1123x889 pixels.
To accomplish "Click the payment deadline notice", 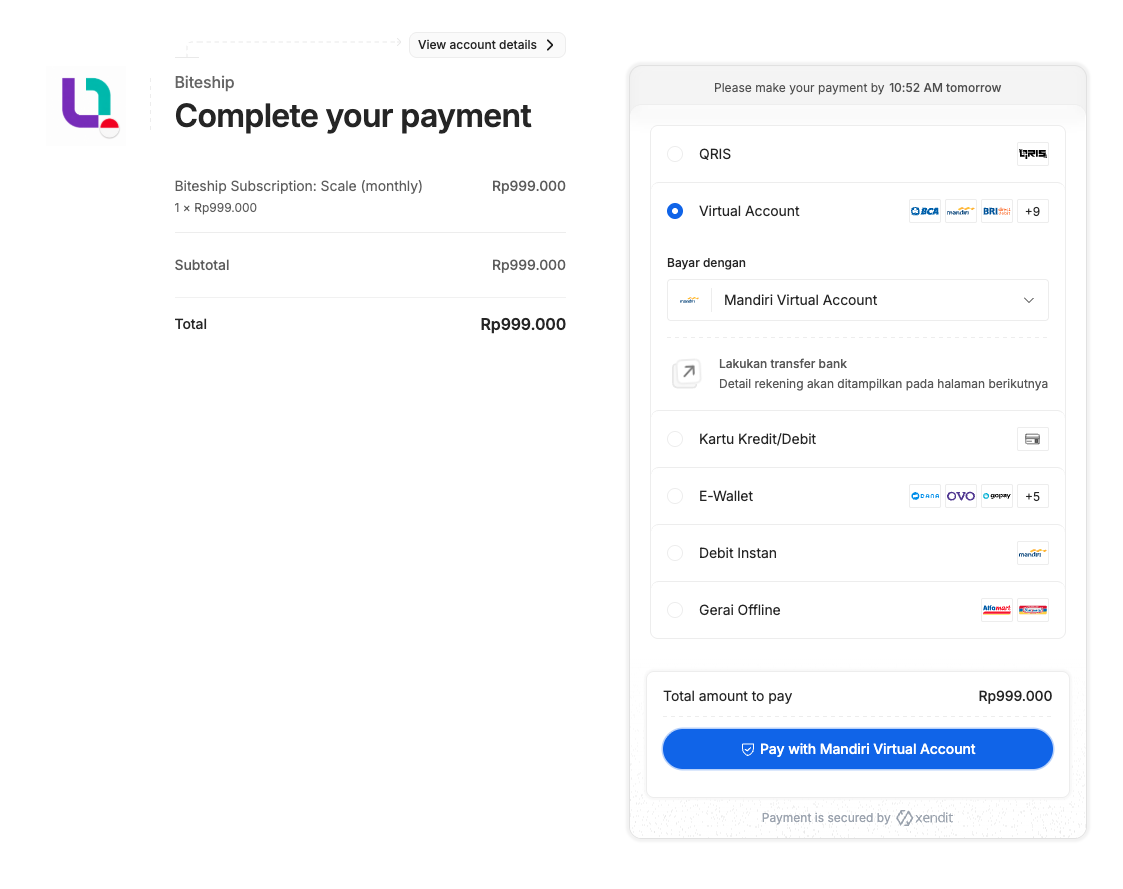I will [x=857, y=87].
